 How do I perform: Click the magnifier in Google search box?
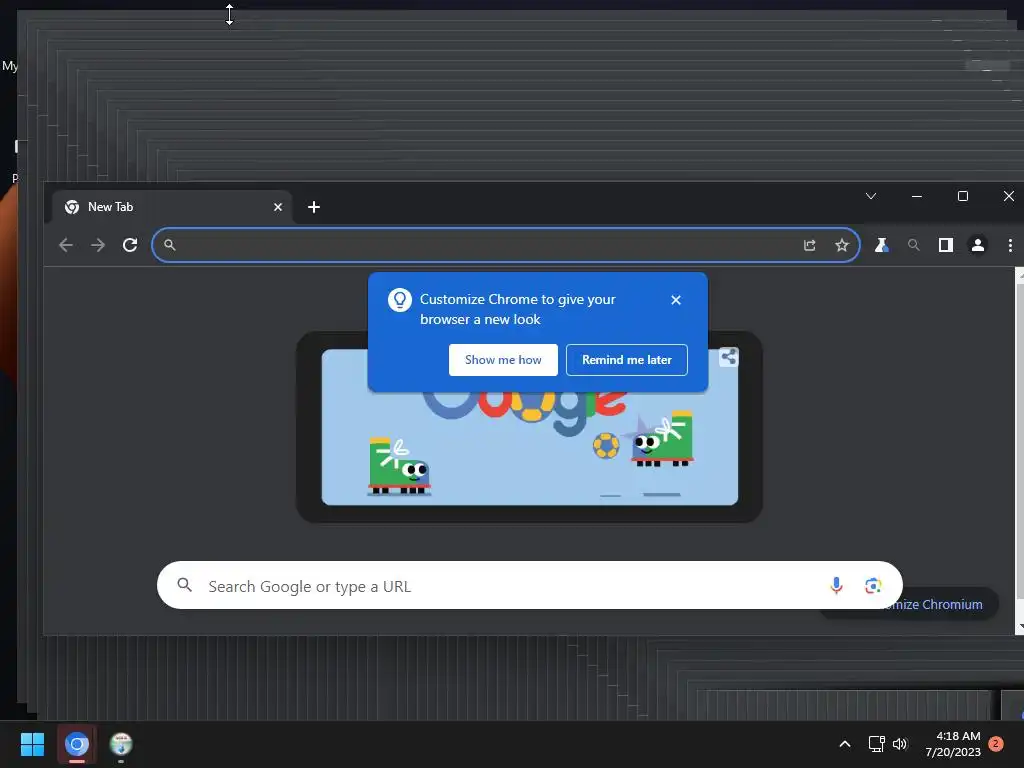[x=185, y=585]
